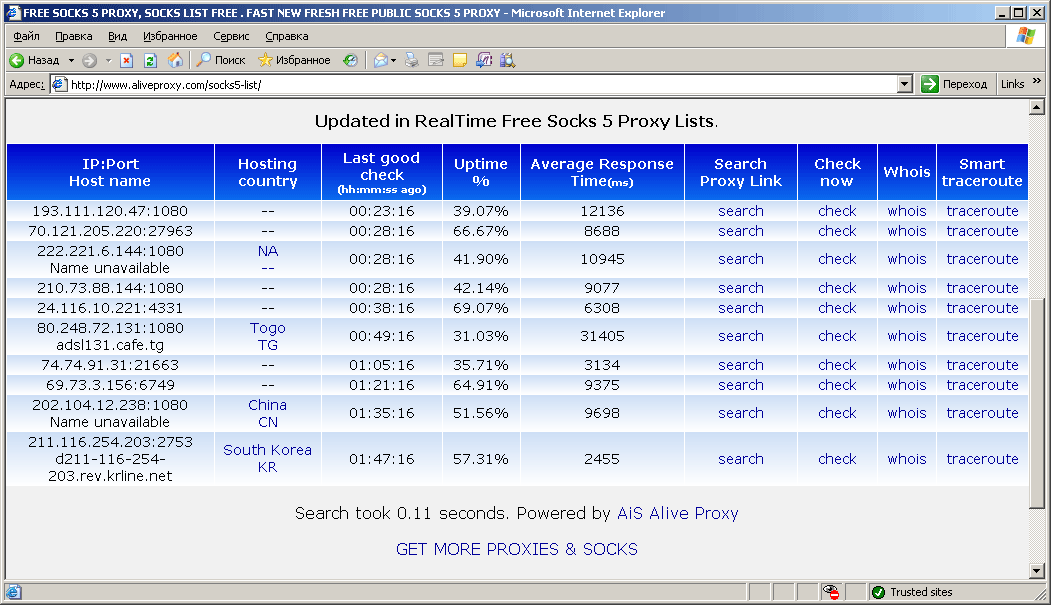1051x605 pixels.
Task: Click the address bar URL field
Action: 480,85
